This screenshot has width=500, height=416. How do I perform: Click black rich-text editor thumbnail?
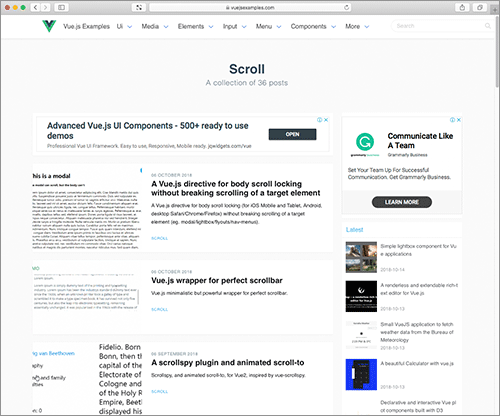[x=361, y=296]
